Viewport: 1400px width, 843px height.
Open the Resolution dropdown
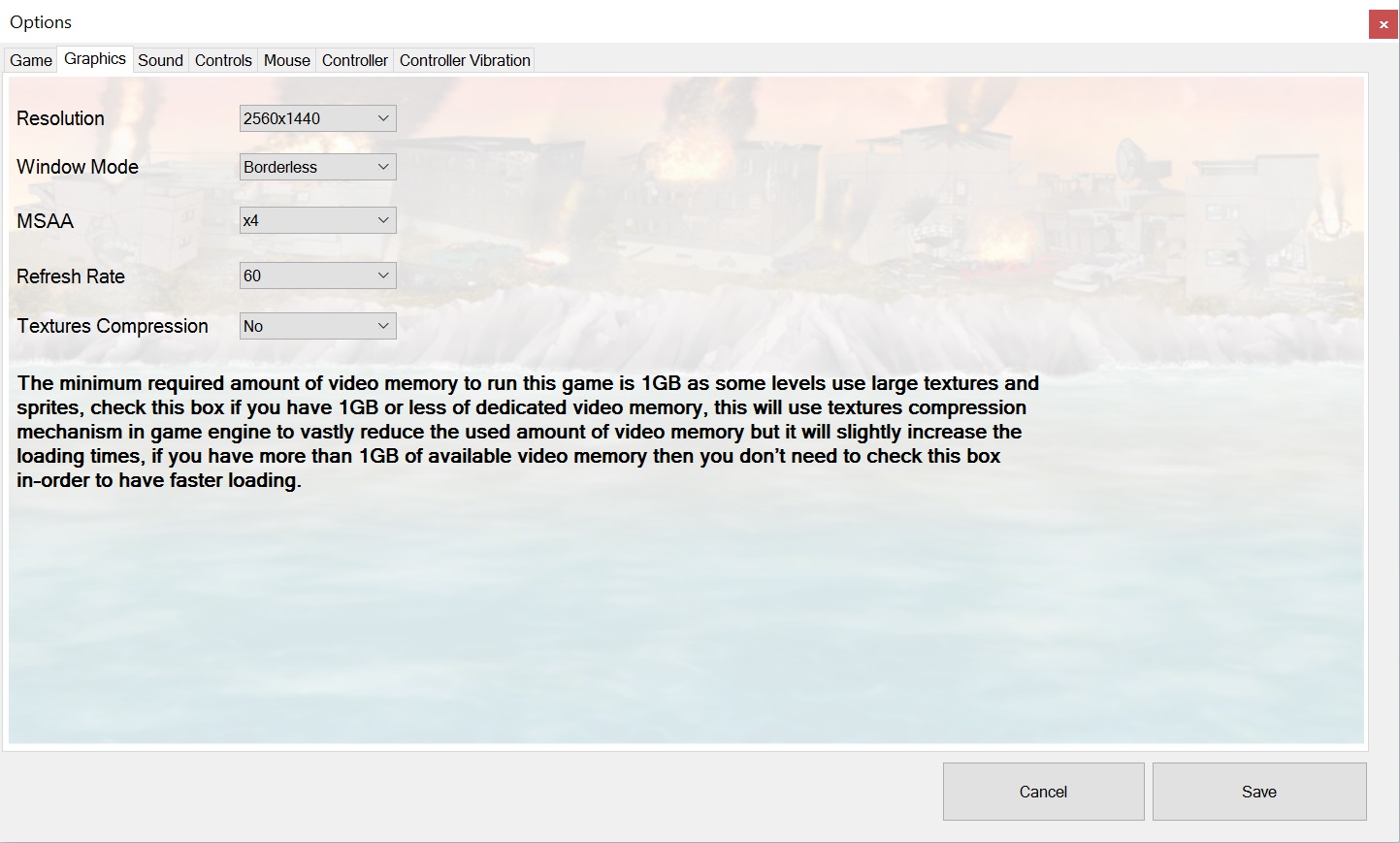(x=317, y=117)
